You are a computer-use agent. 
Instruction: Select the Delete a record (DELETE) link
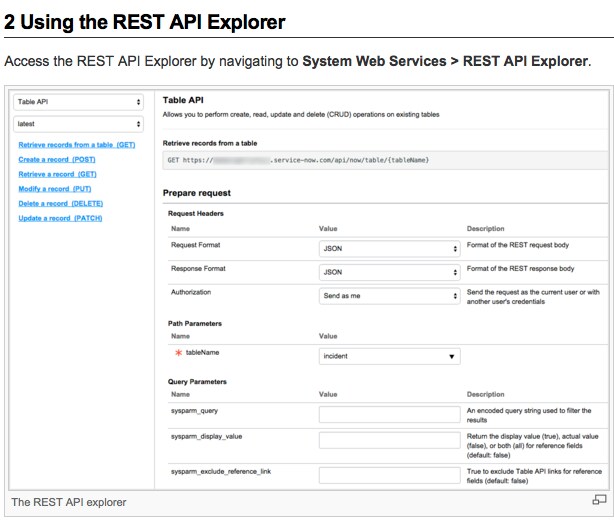tap(60, 203)
